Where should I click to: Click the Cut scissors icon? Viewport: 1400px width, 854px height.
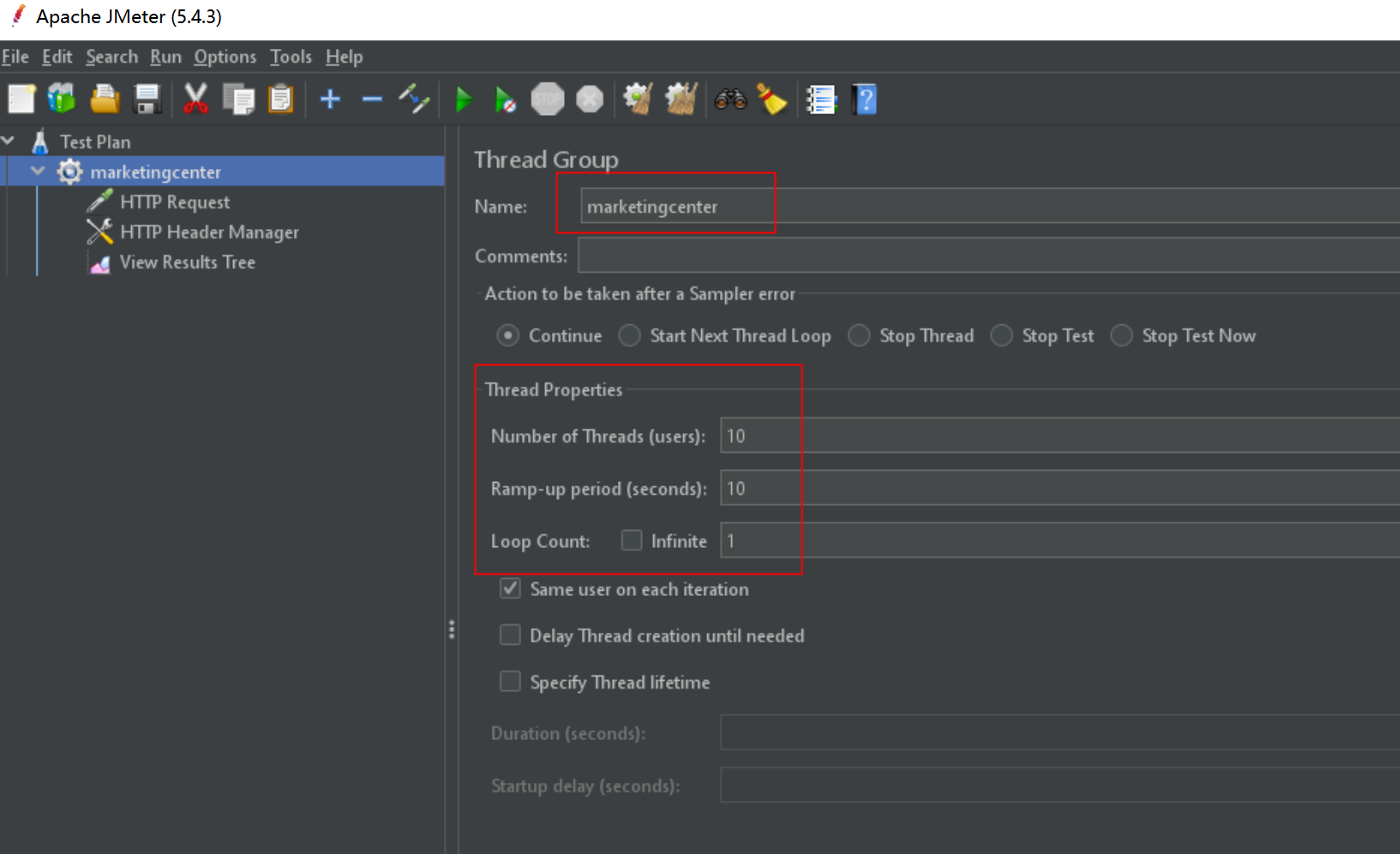[195, 99]
